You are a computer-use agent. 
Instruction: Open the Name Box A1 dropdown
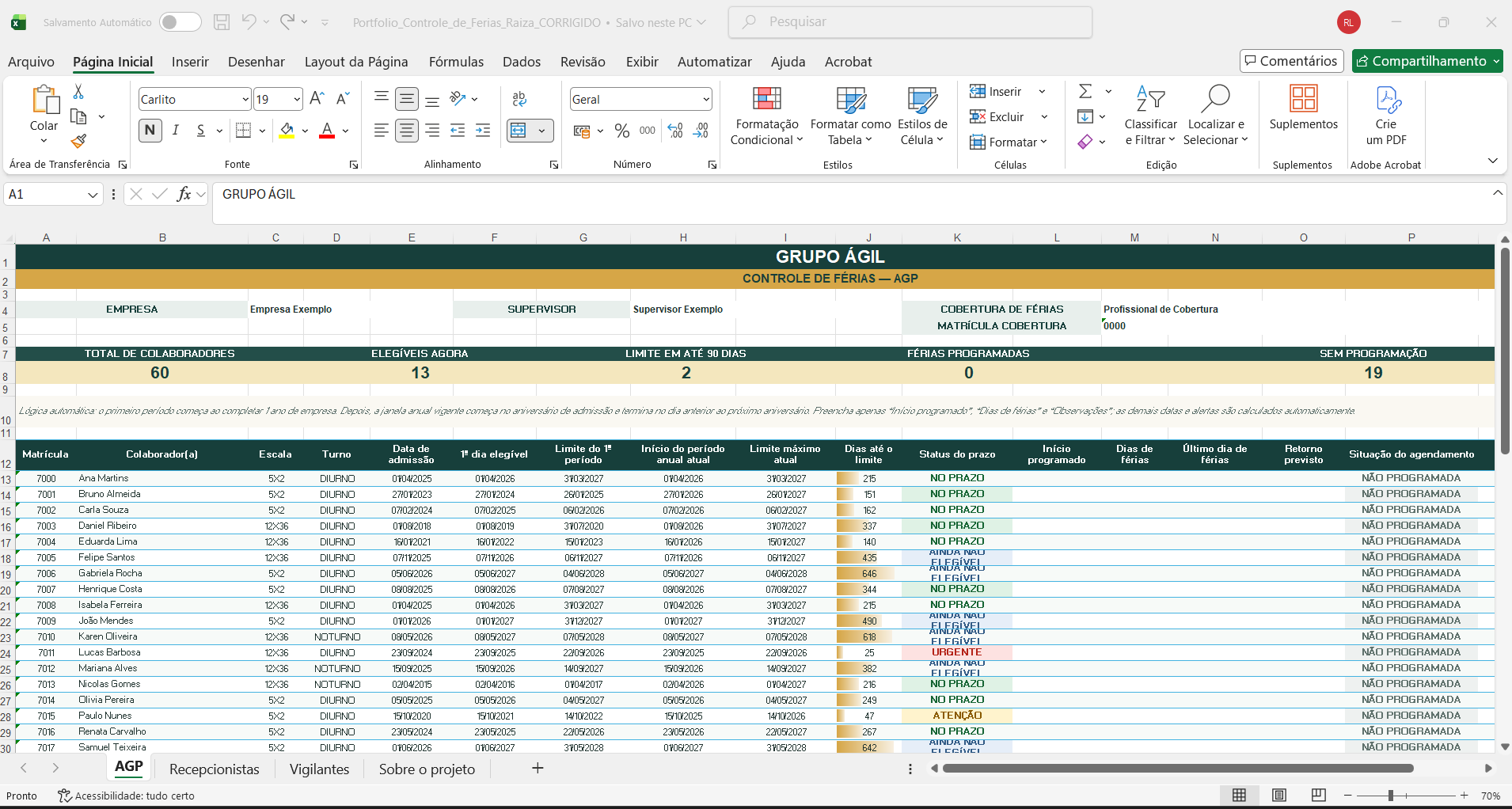[93, 195]
